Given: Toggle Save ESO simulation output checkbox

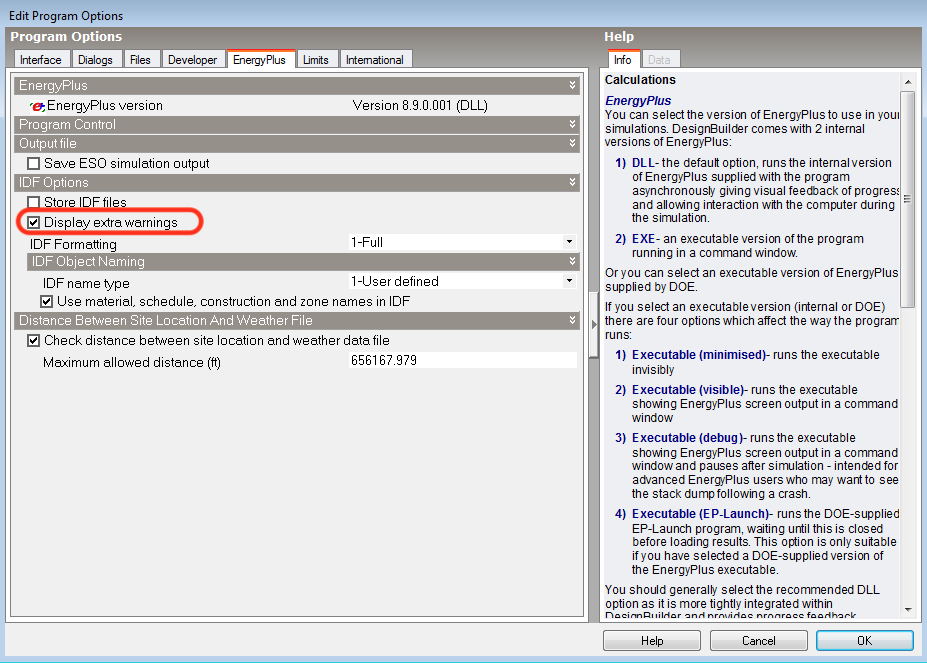Looking at the screenshot, I should [34, 163].
